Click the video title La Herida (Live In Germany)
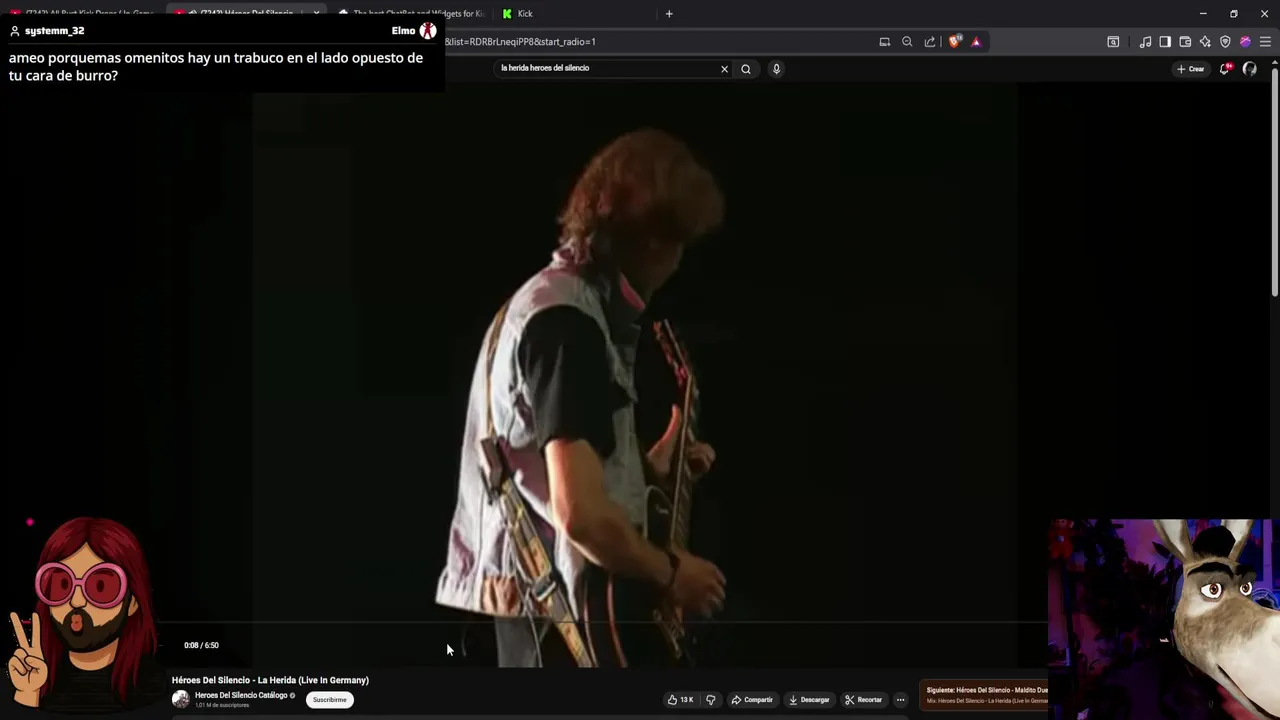1280x720 pixels. [x=270, y=680]
